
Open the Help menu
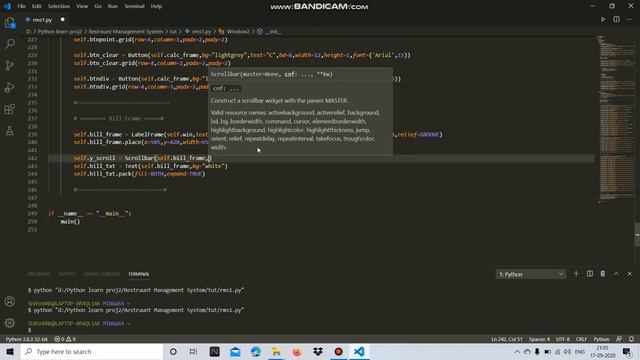tap(156, 6)
